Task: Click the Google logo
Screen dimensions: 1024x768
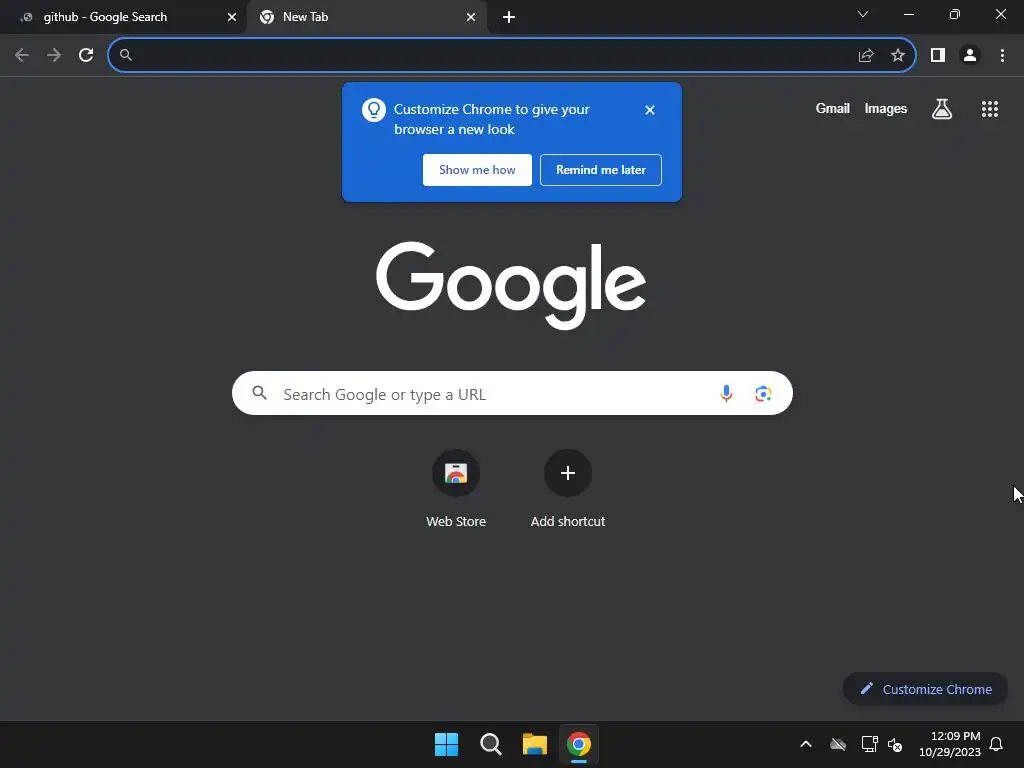Action: 511,285
